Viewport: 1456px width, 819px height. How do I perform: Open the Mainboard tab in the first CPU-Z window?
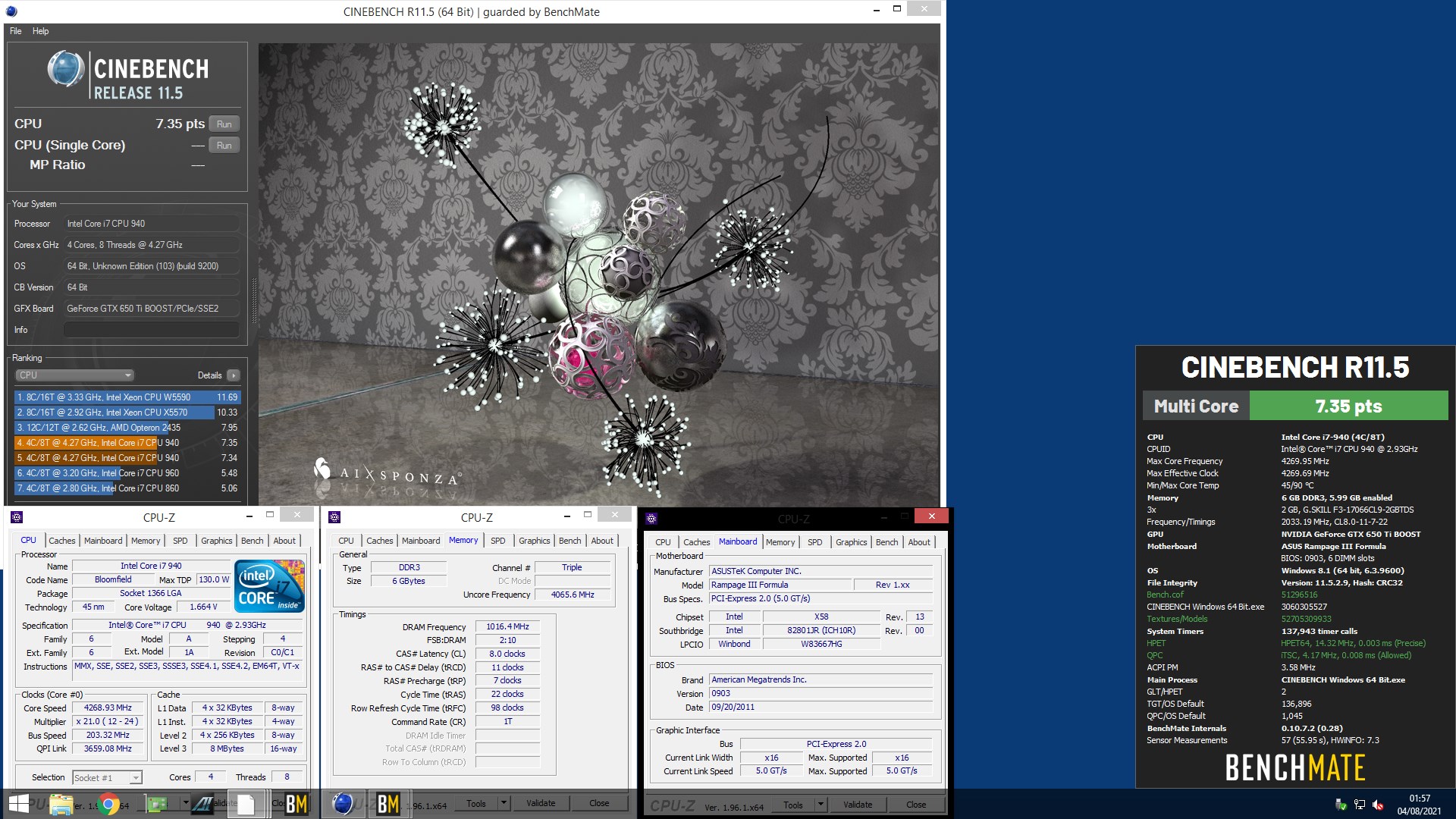coord(103,541)
